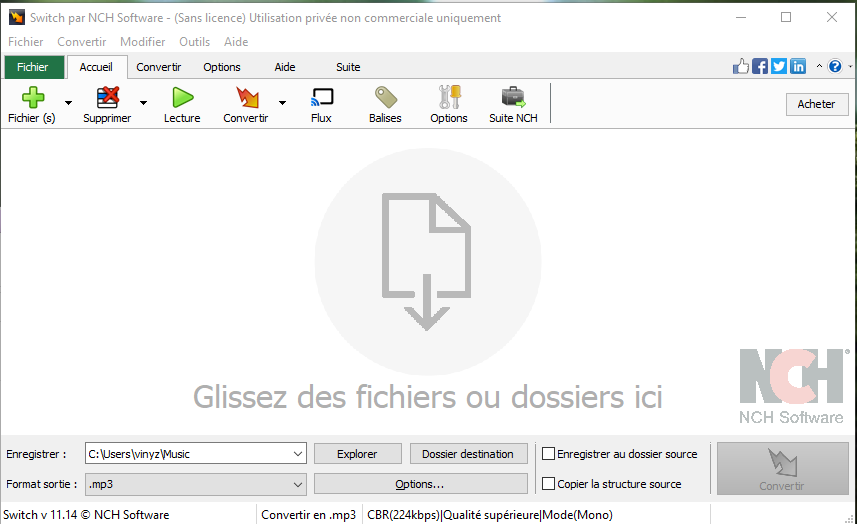The image size is (857, 524).
Task: Toggle Copier la structure source checkbox
Action: pyautogui.click(x=548, y=484)
